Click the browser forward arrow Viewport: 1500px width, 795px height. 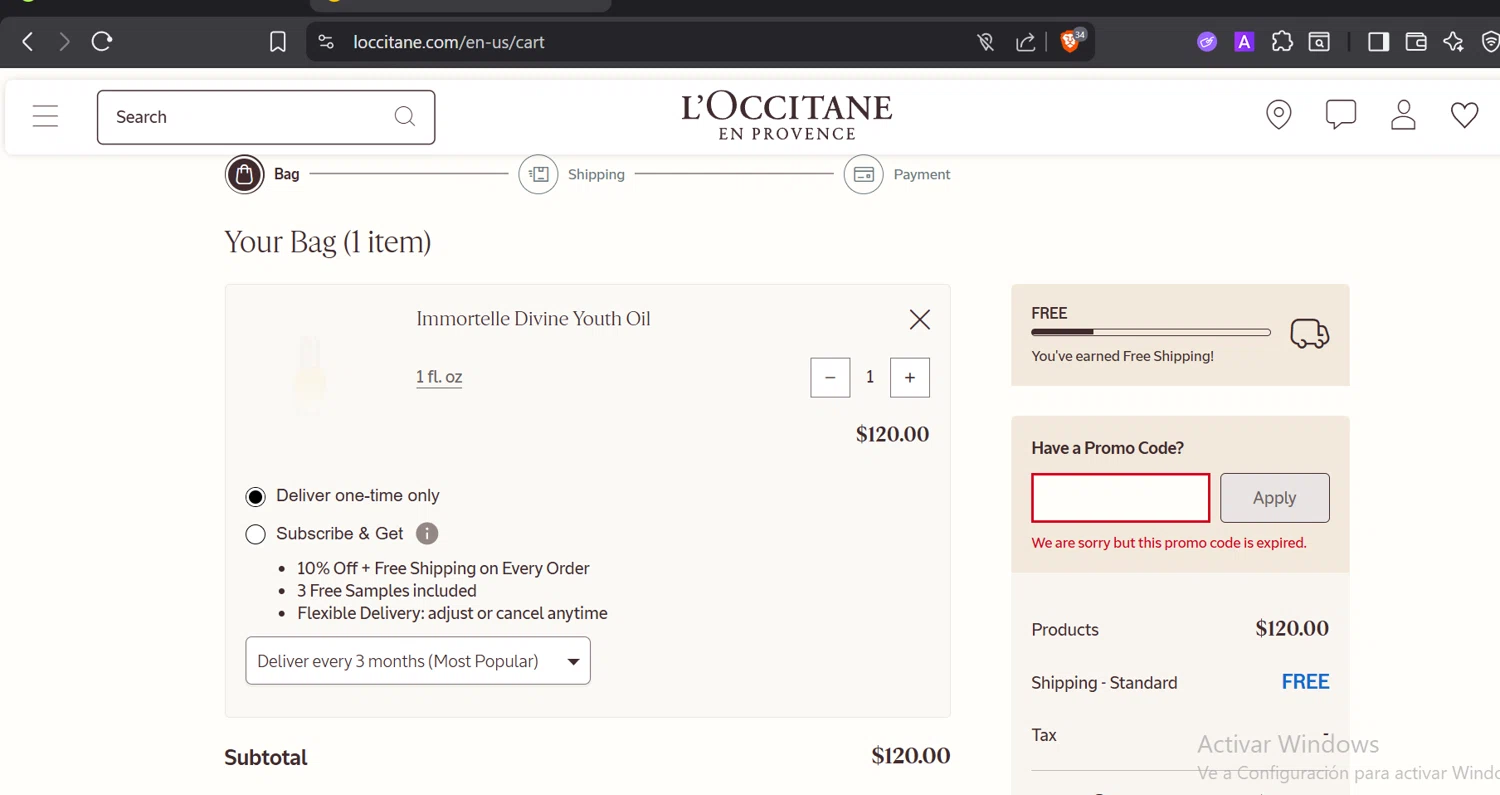[64, 42]
